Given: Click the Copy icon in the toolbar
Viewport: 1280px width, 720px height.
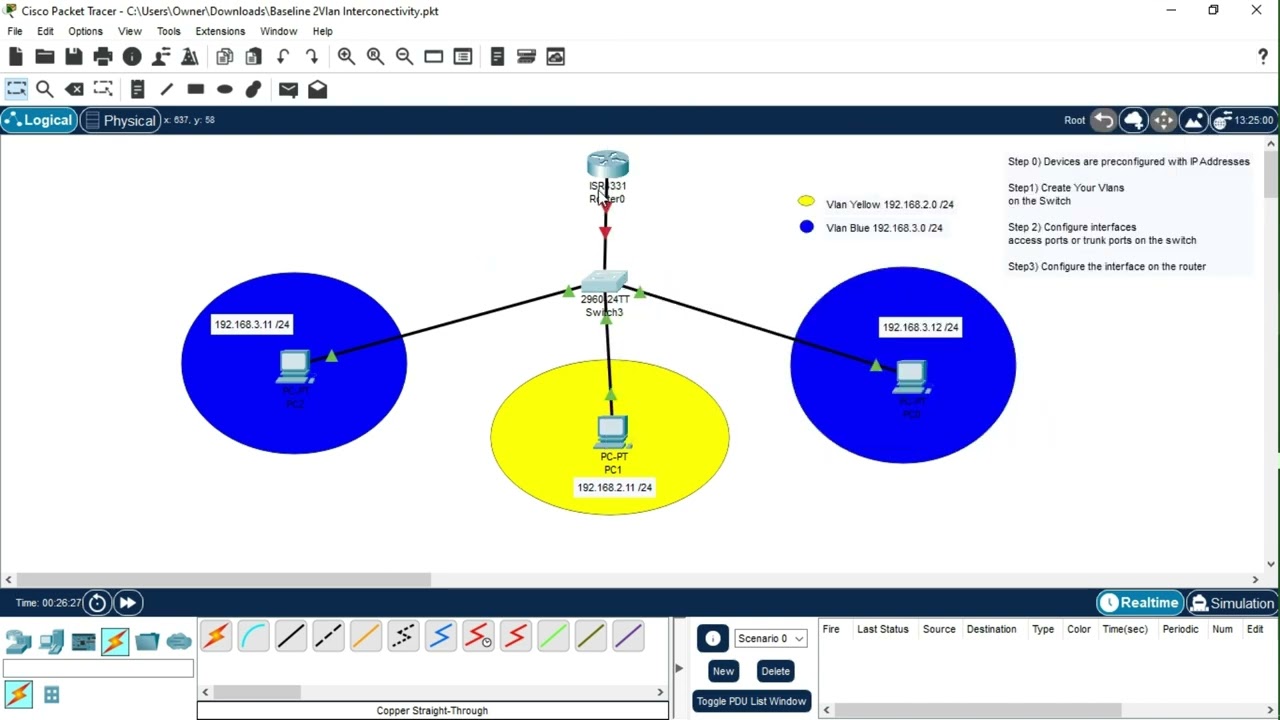Looking at the screenshot, I should coord(224,57).
